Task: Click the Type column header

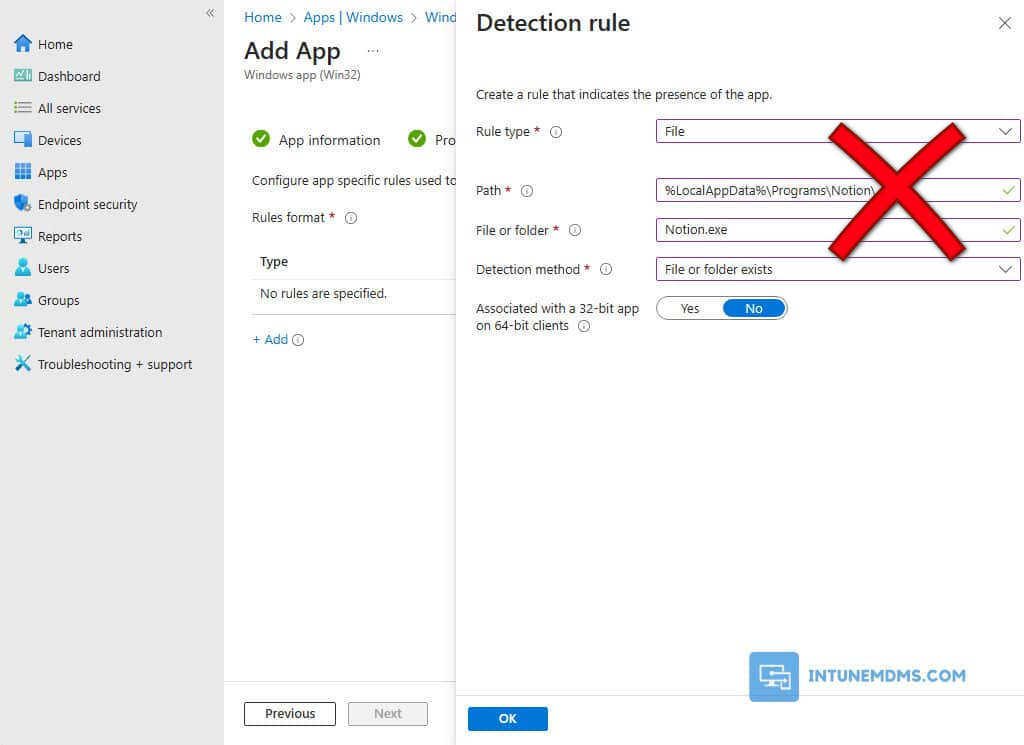Action: coord(274,262)
